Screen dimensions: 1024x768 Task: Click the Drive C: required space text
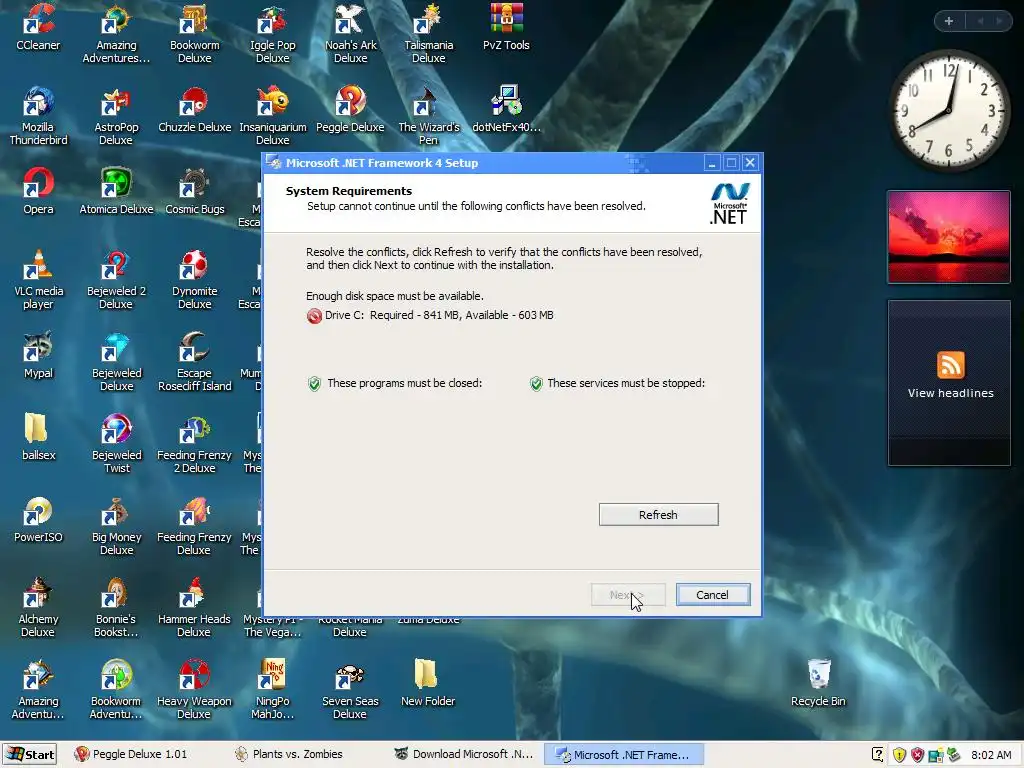click(439, 315)
